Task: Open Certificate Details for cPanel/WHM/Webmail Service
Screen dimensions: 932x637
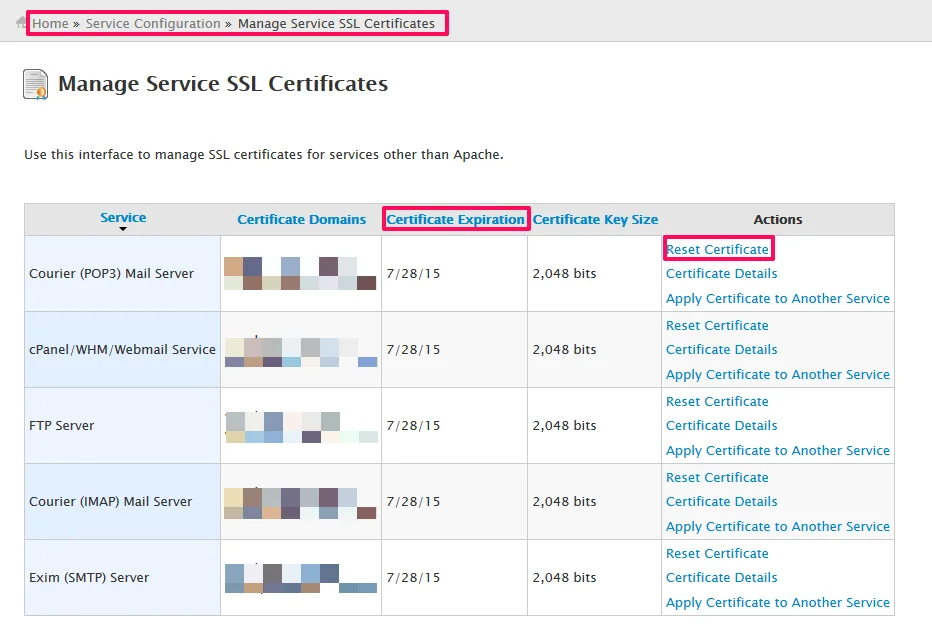Action: click(x=722, y=349)
